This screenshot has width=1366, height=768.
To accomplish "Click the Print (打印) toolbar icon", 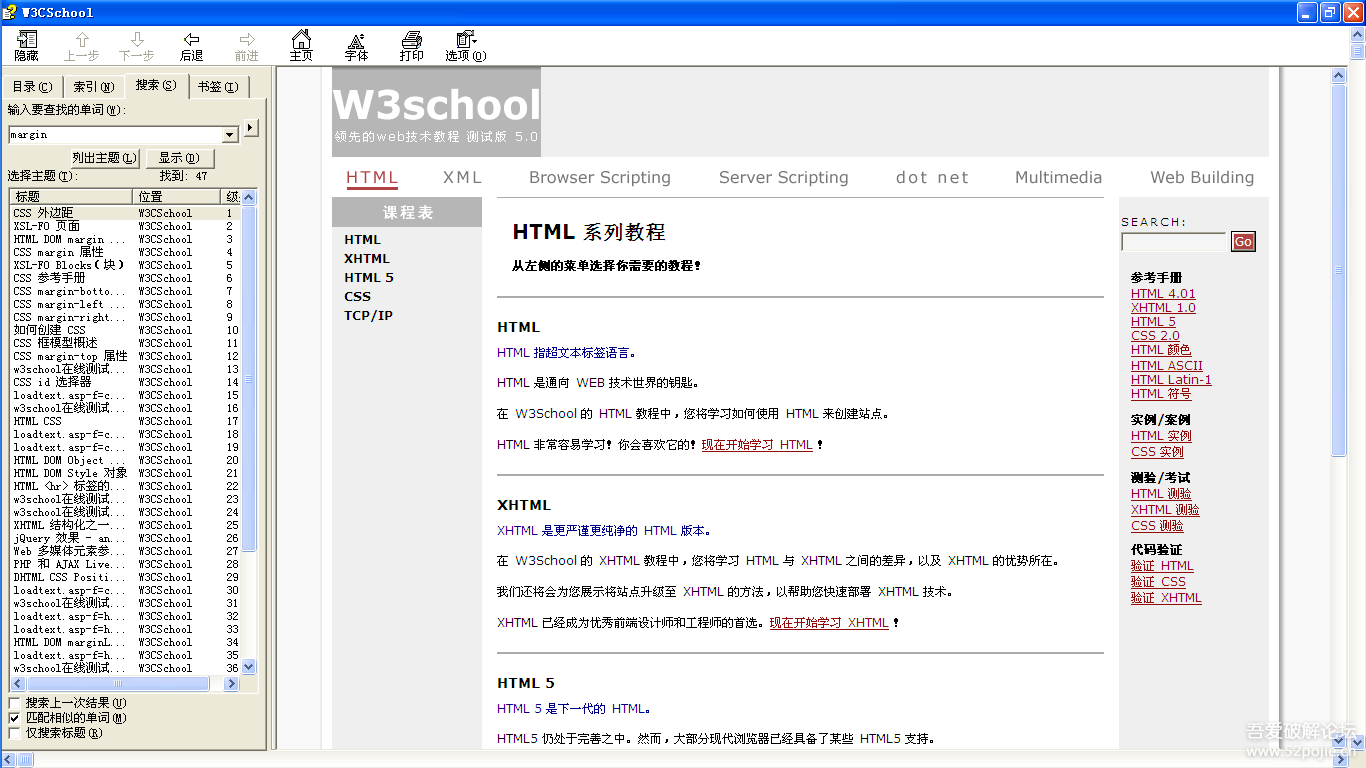I will (411, 46).
